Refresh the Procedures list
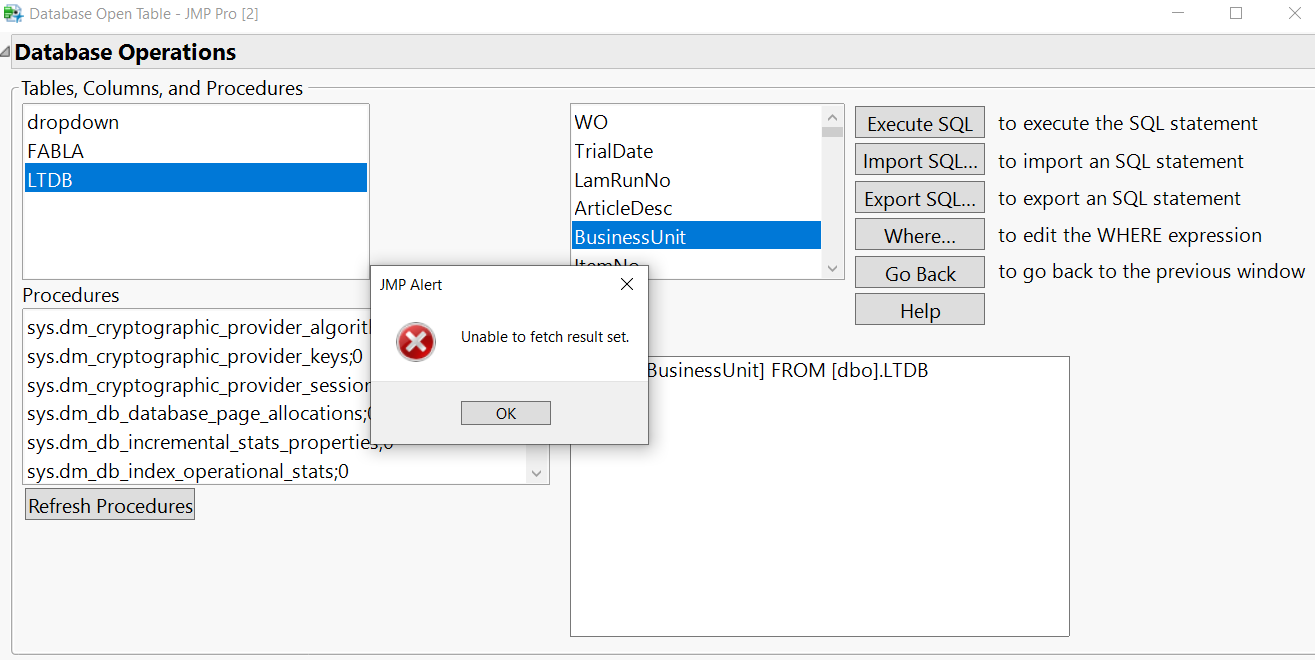 tap(109, 504)
